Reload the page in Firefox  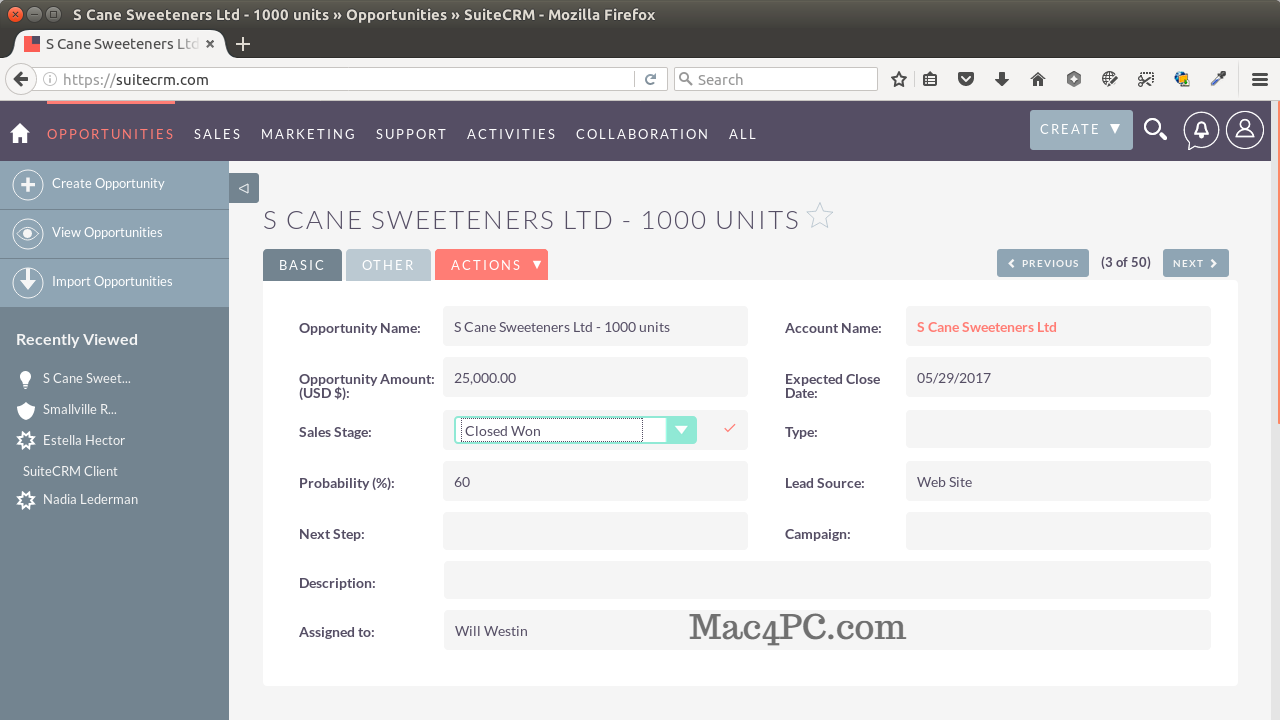pyautogui.click(x=650, y=79)
